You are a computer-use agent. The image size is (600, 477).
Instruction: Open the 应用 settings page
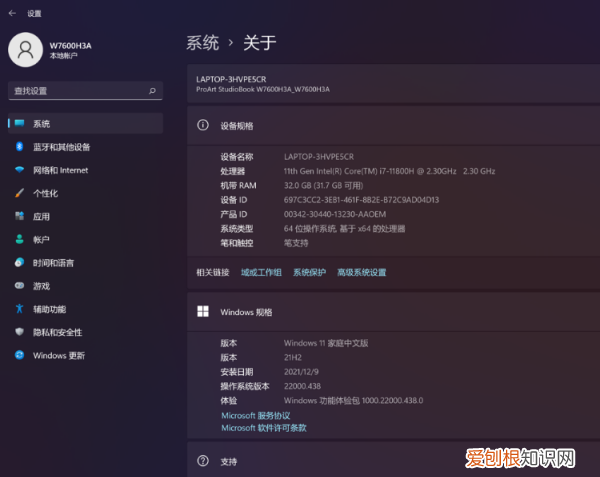85,217
